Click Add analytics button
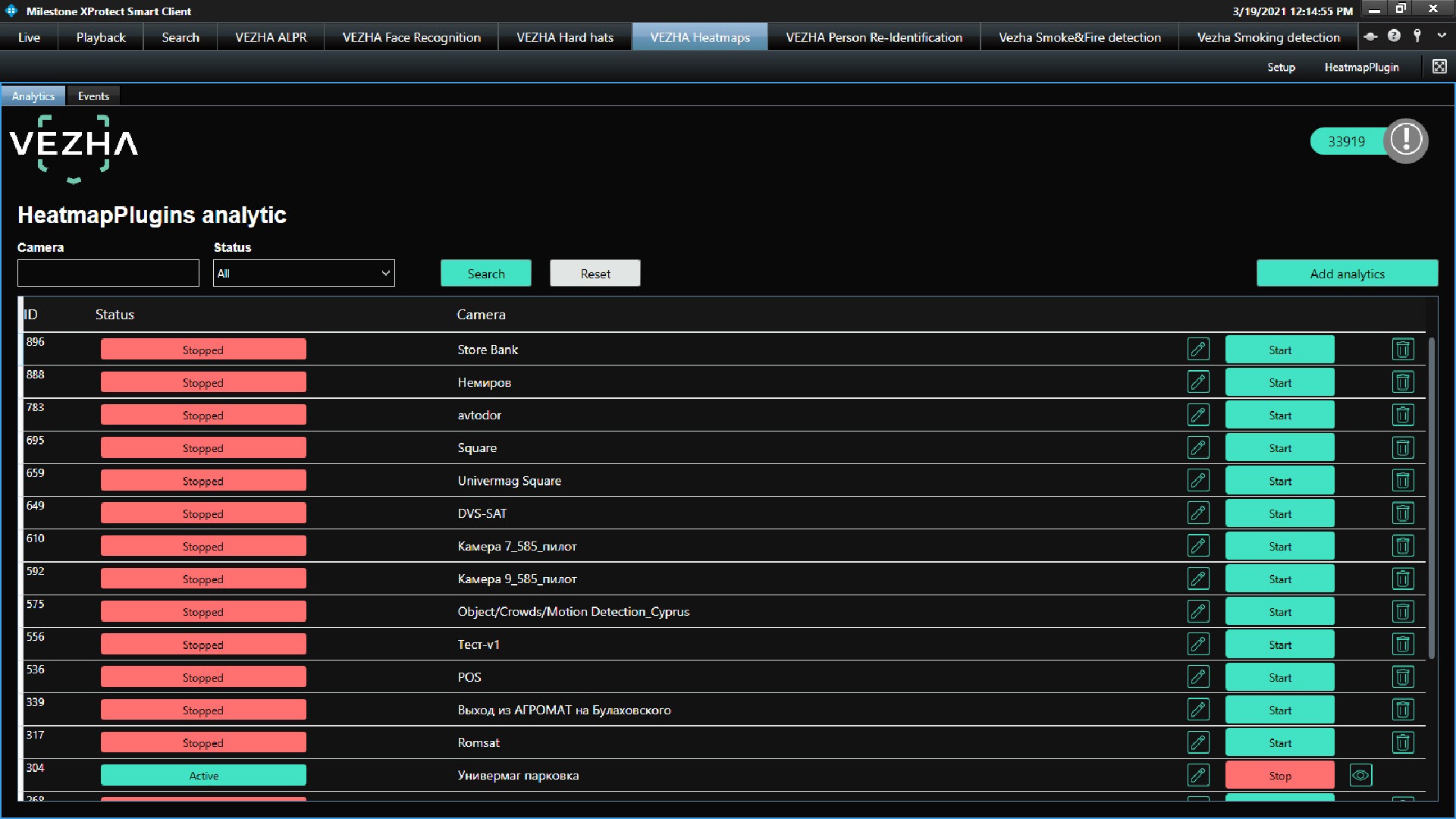Image resolution: width=1456 pixels, height=819 pixels. click(x=1347, y=273)
